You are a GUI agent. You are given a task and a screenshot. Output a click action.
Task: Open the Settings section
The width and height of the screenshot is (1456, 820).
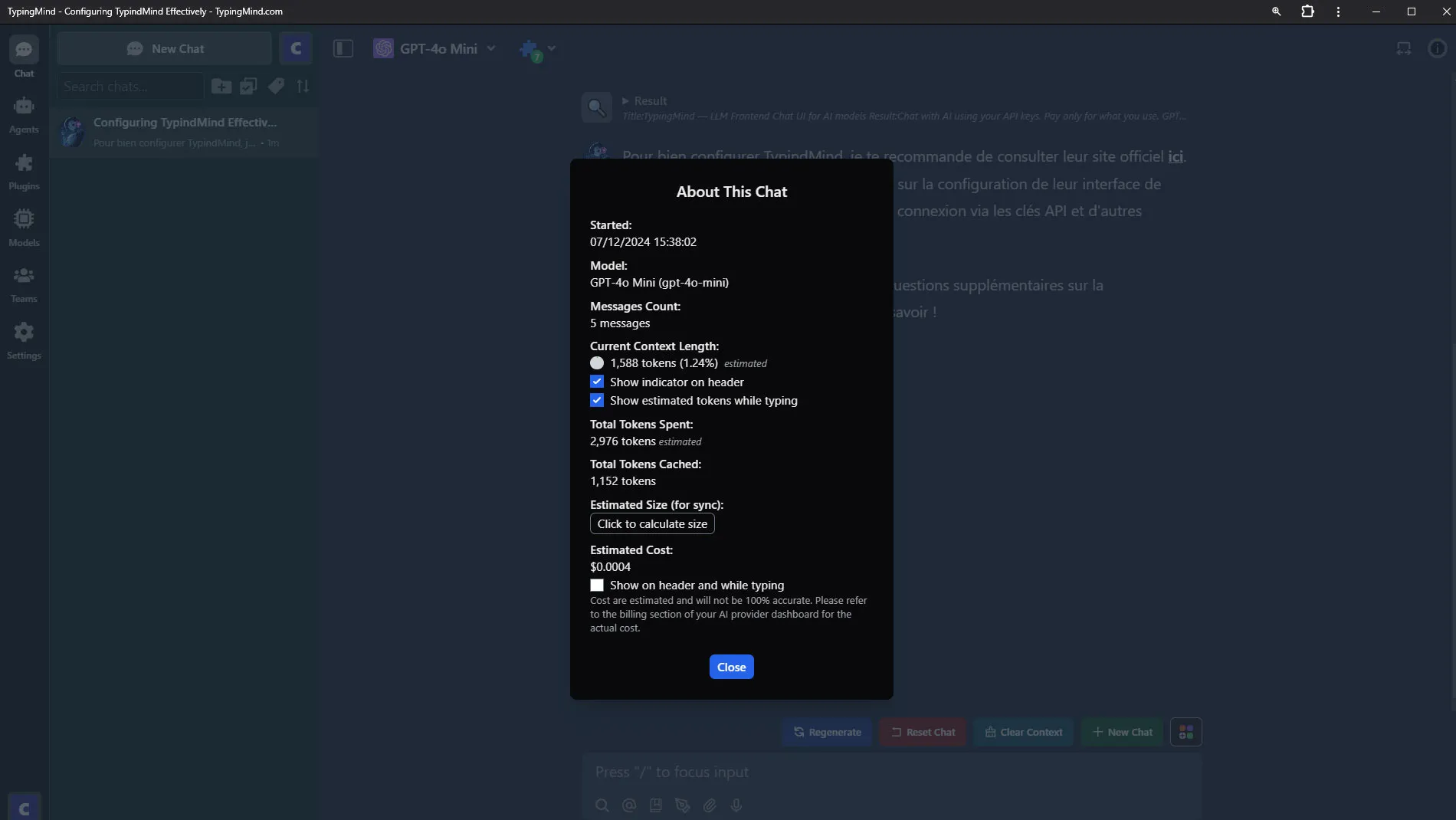[24, 341]
